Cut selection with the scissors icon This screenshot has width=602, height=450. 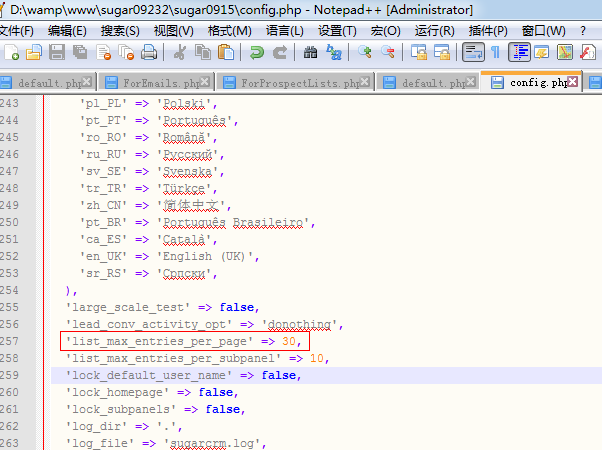pyautogui.click(x=179, y=52)
